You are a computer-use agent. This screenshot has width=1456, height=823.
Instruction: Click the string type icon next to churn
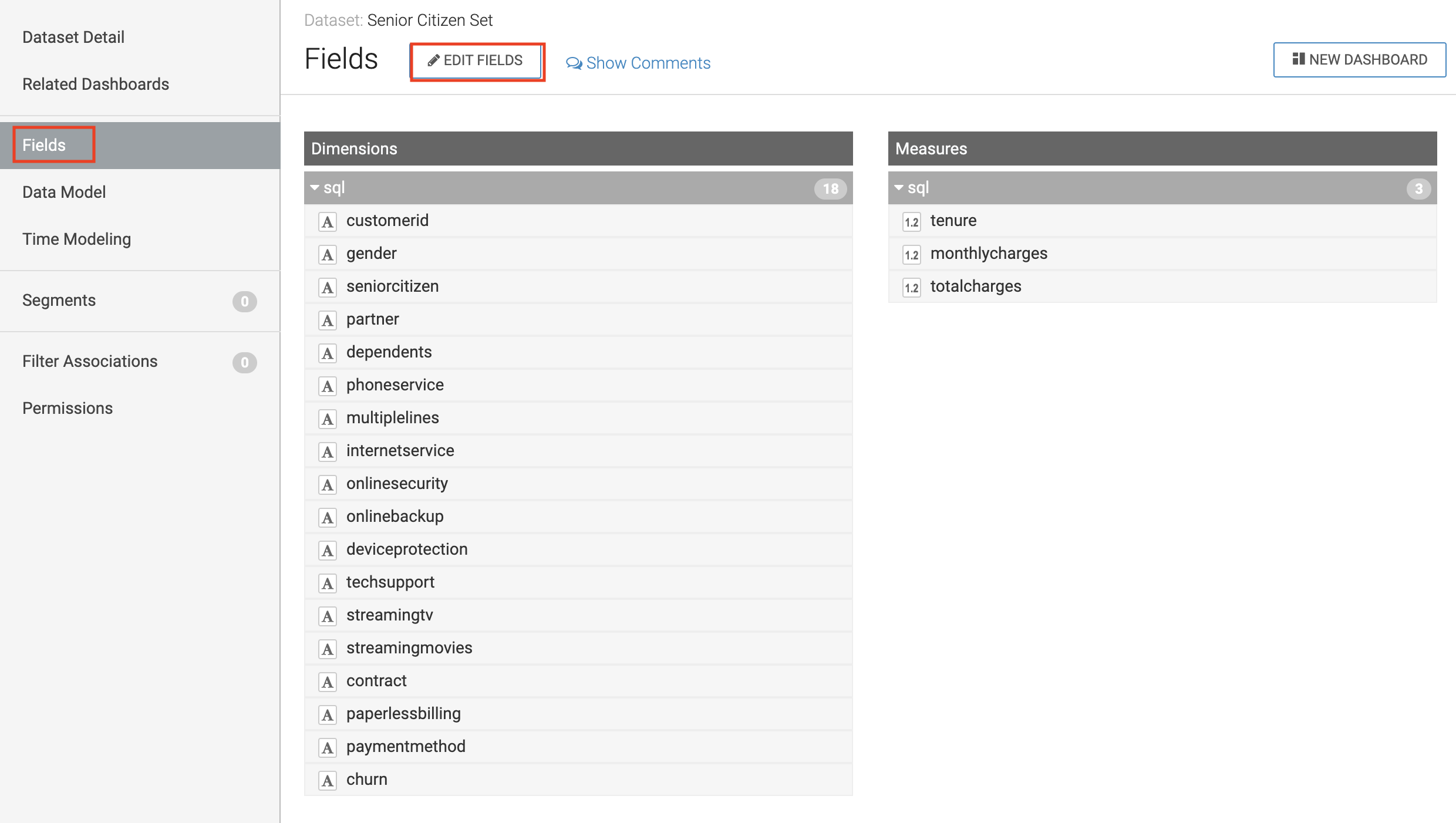pyautogui.click(x=328, y=780)
